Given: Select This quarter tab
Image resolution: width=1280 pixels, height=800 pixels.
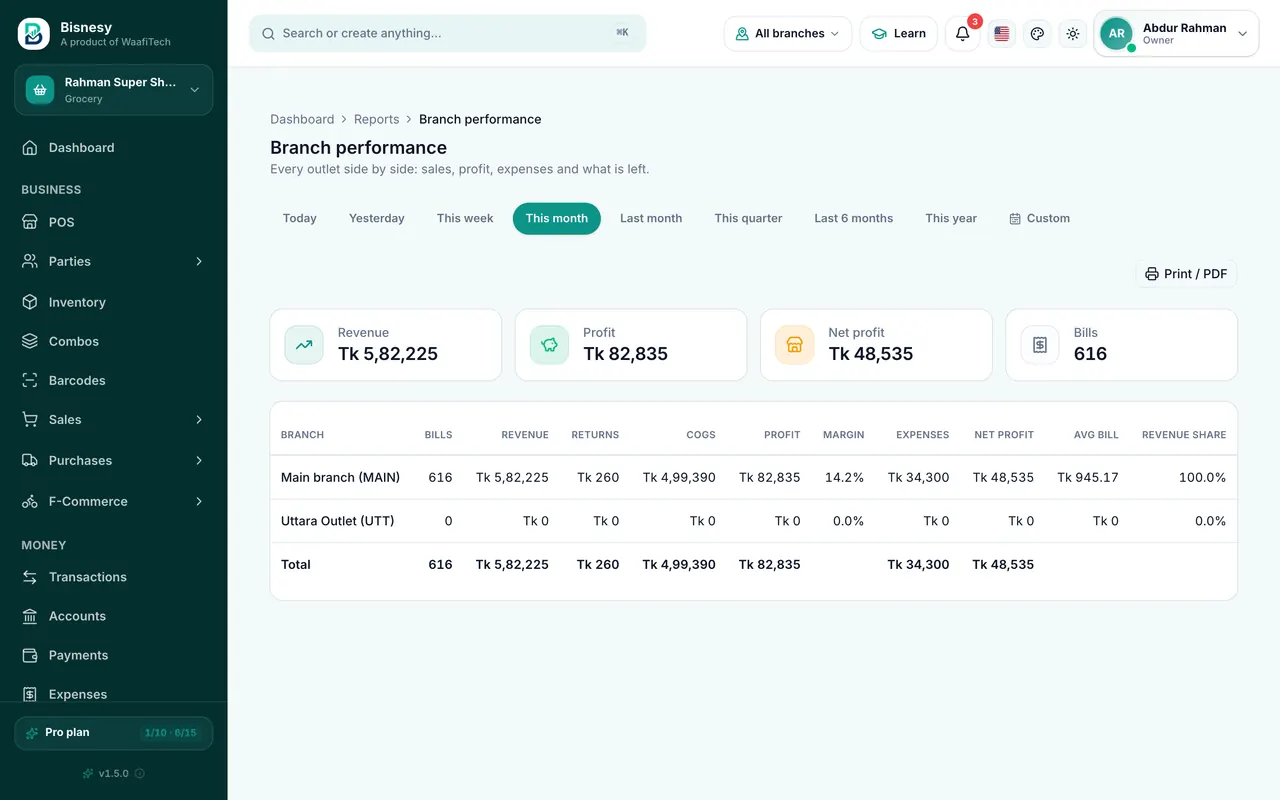Looking at the screenshot, I should click(748, 218).
